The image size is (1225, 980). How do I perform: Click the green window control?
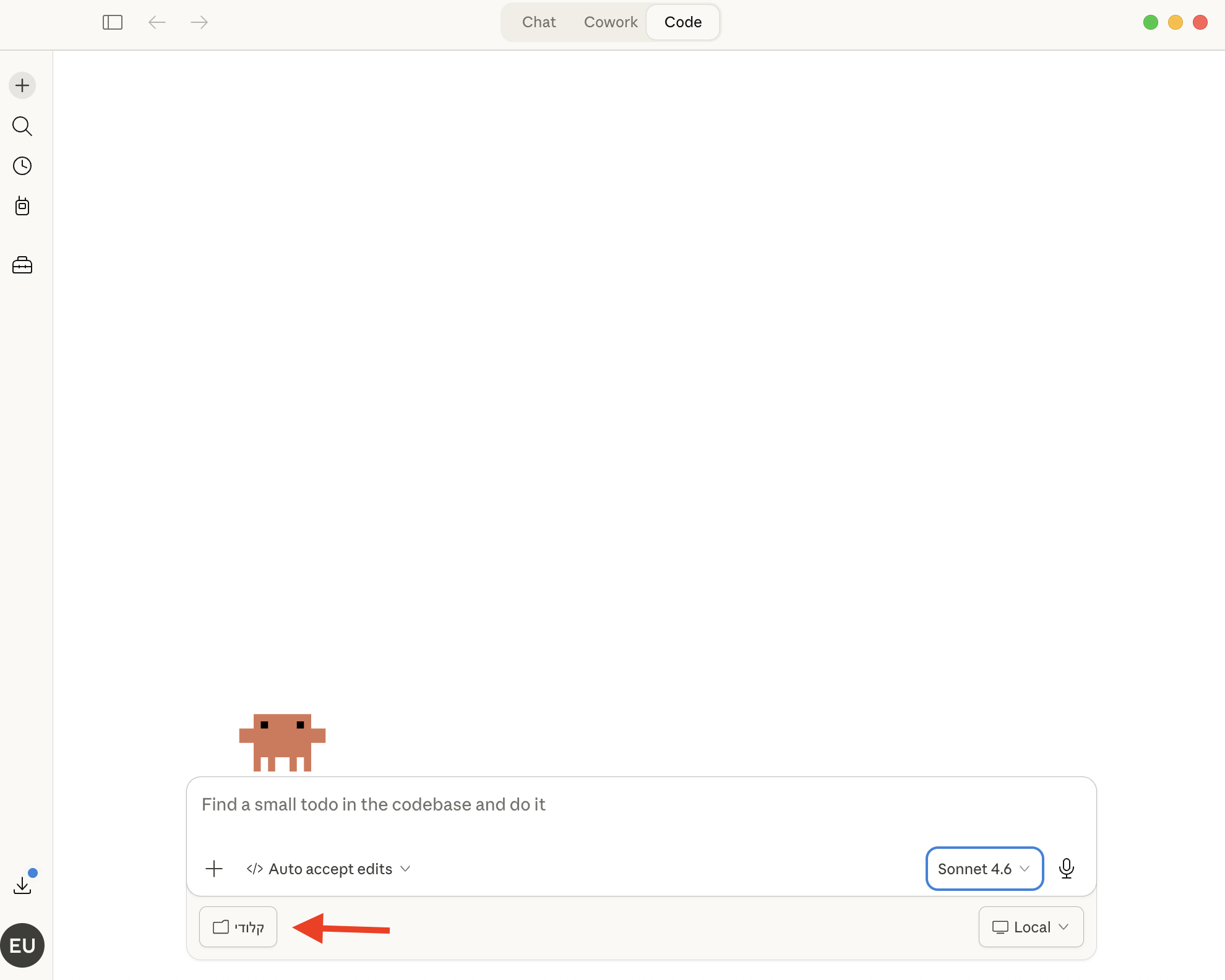click(x=1151, y=22)
